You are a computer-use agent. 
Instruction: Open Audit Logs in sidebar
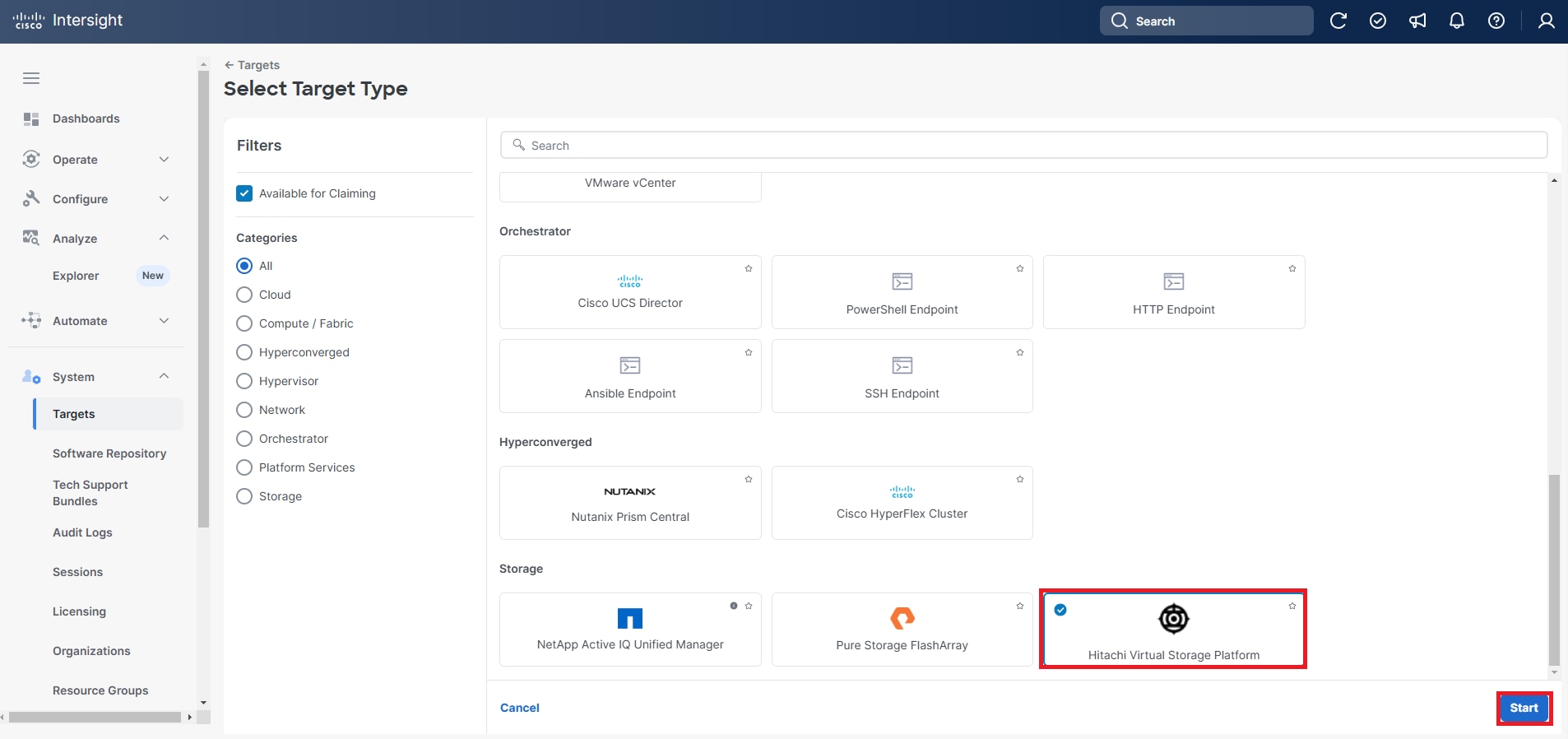tap(82, 532)
